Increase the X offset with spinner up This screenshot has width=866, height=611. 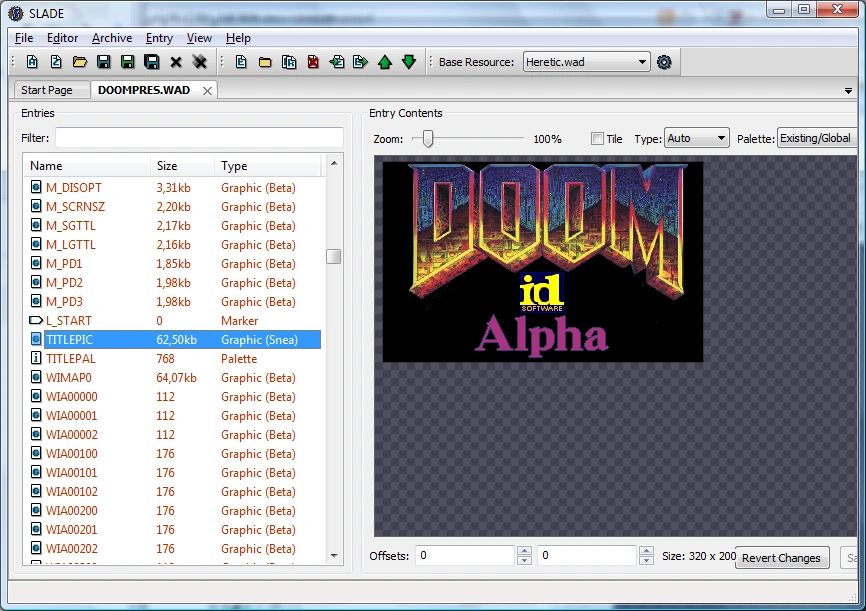pyautogui.click(x=524, y=550)
